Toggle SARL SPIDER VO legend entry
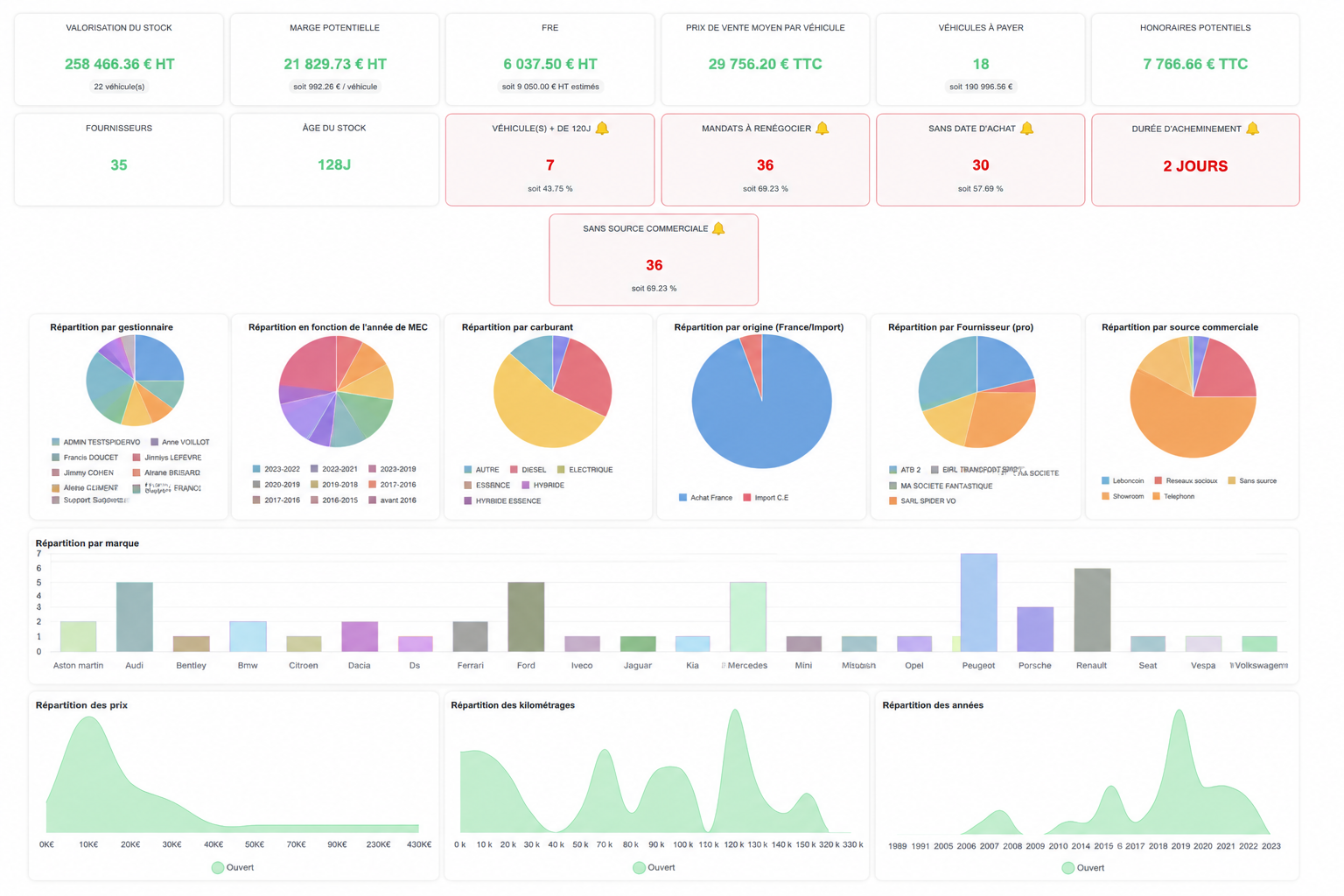Screen dimensions: 1344x896 click(922, 501)
